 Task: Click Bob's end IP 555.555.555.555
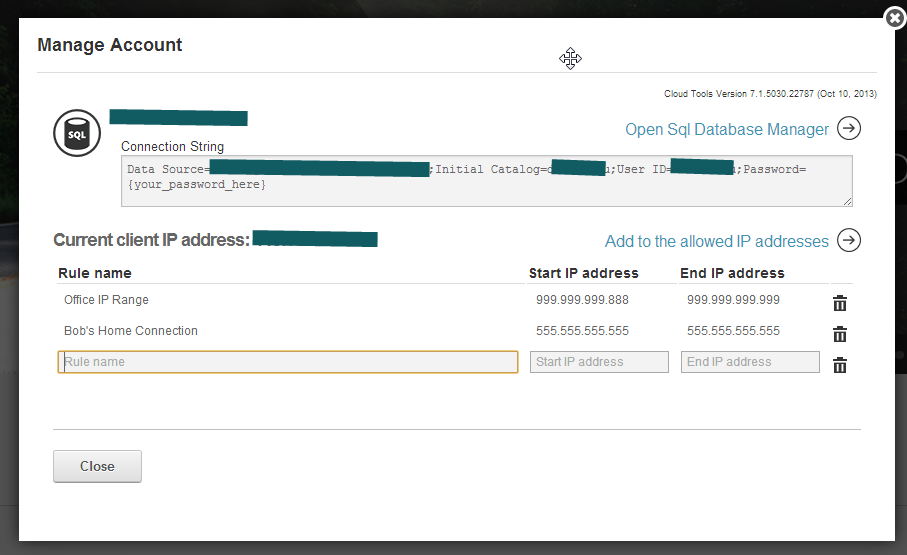pyautogui.click(x=733, y=331)
